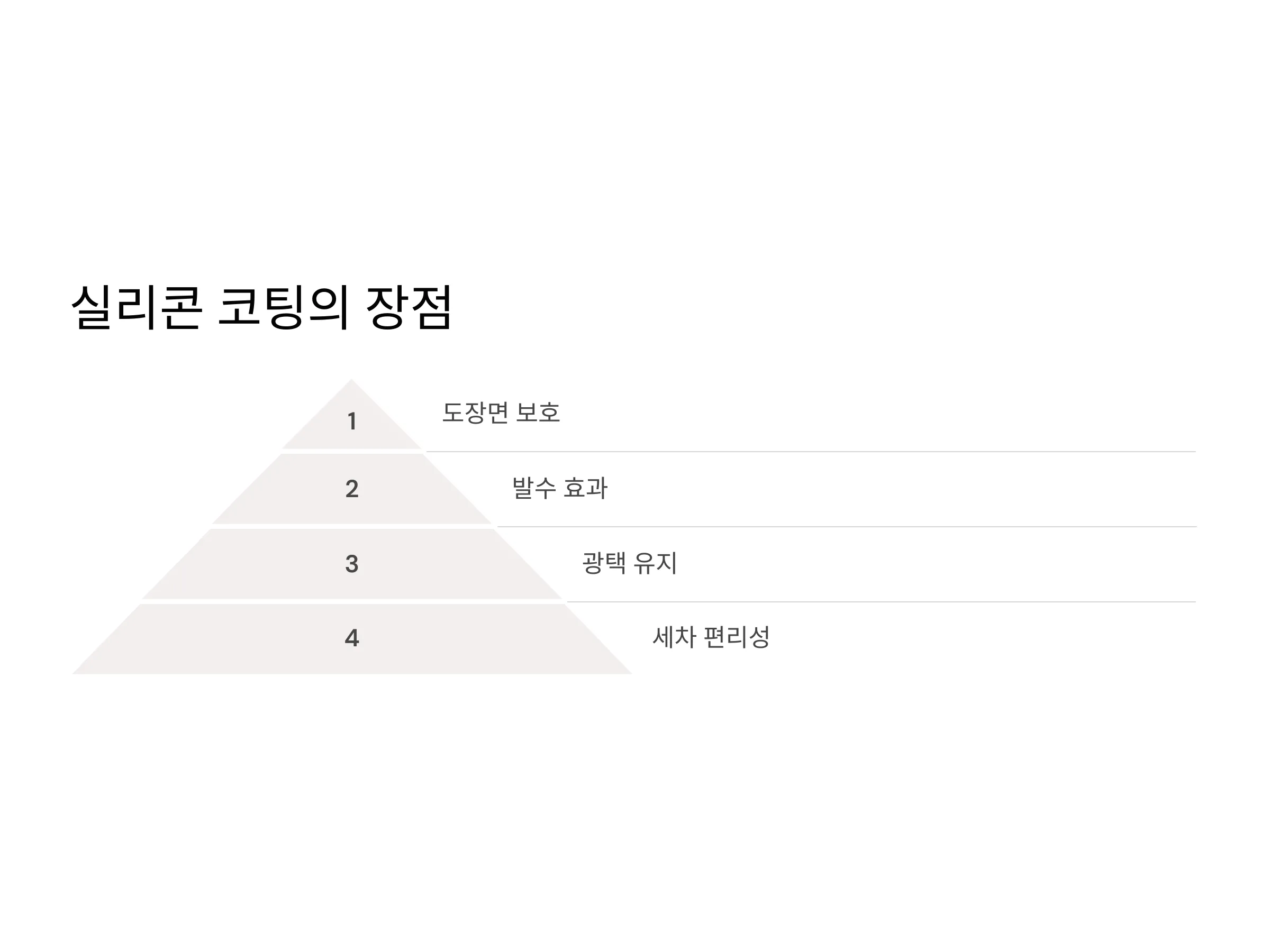Click the word 발수 in the second label
This screenshot has width=1270, height=952.
534,488
